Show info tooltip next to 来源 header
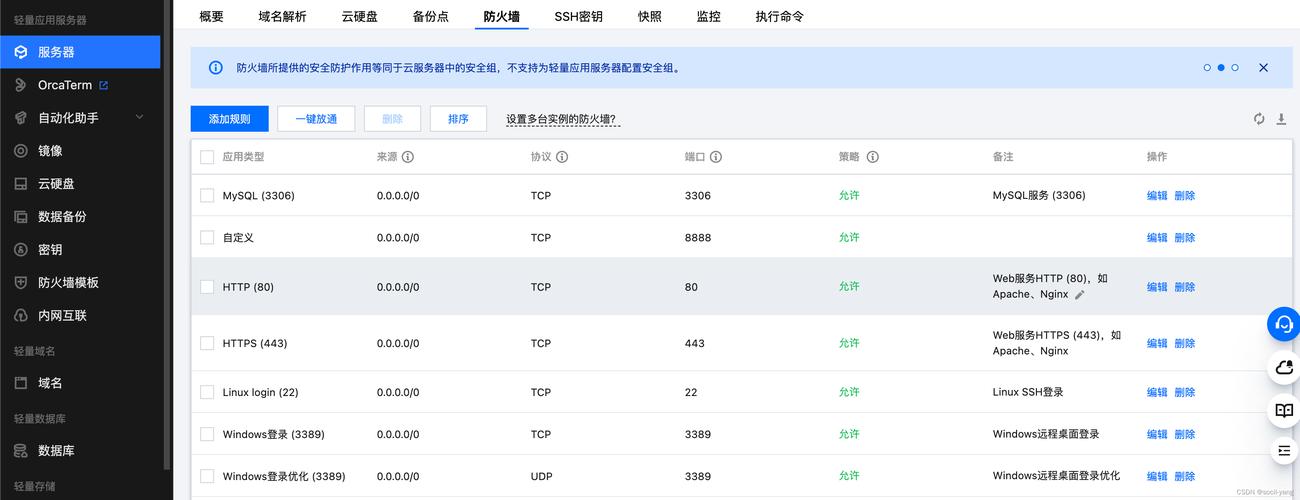 [408, 157]
